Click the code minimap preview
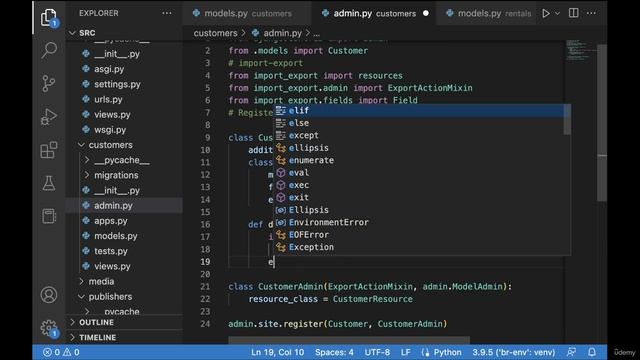640x360 pixels. (580, 50)
